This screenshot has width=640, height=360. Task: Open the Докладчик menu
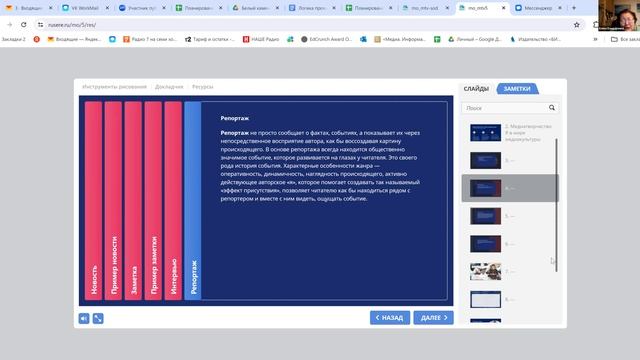[x=169, y=87]
